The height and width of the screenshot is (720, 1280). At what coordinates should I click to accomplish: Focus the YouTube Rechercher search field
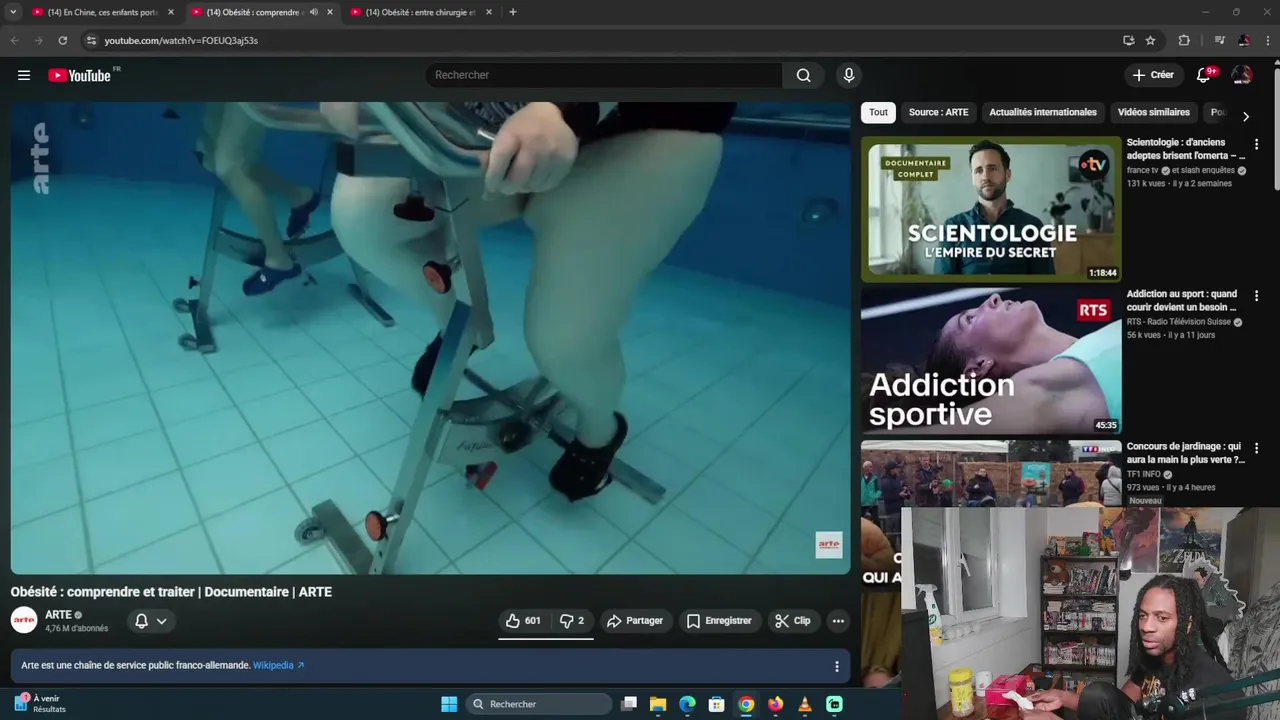click(604, 75)
